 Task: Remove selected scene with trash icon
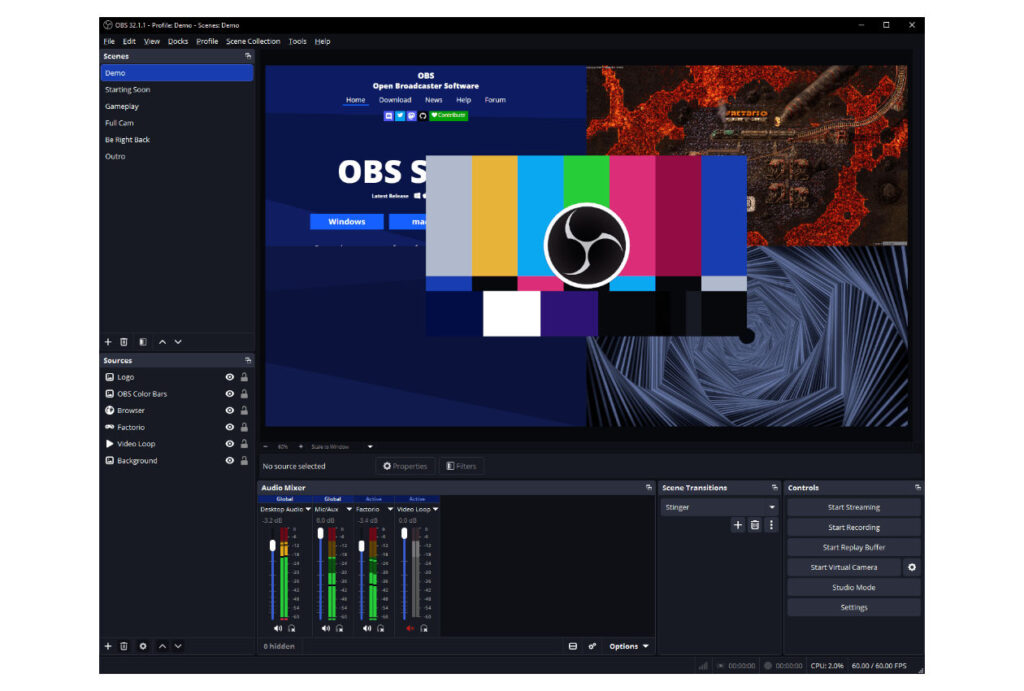[x=123, y=342]
